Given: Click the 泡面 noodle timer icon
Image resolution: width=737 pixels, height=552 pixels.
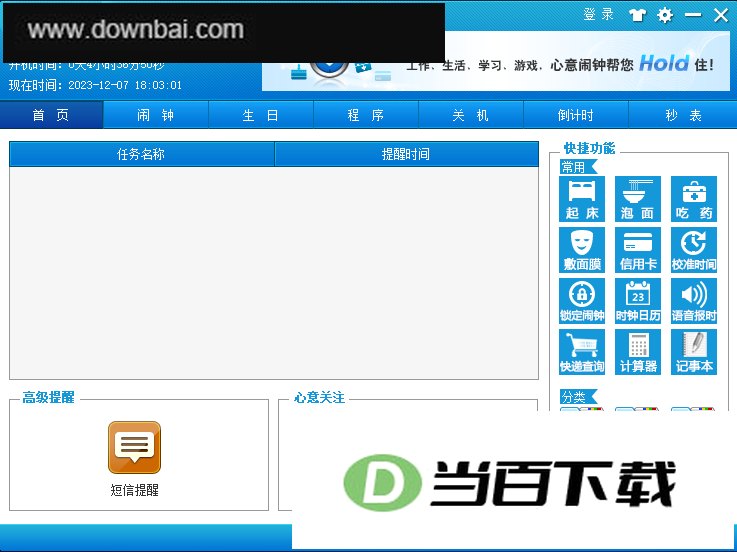Looking at the screenshot, I should tap(638, 199).
